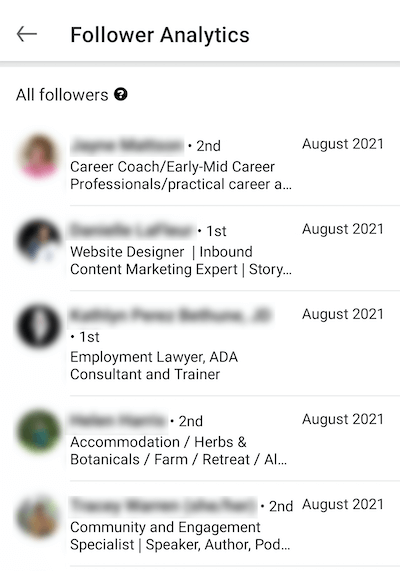Open the blurred name of the Website Designer follower
Image resolution: width=400 pixels, height=571 pixels.
[132, 230]
